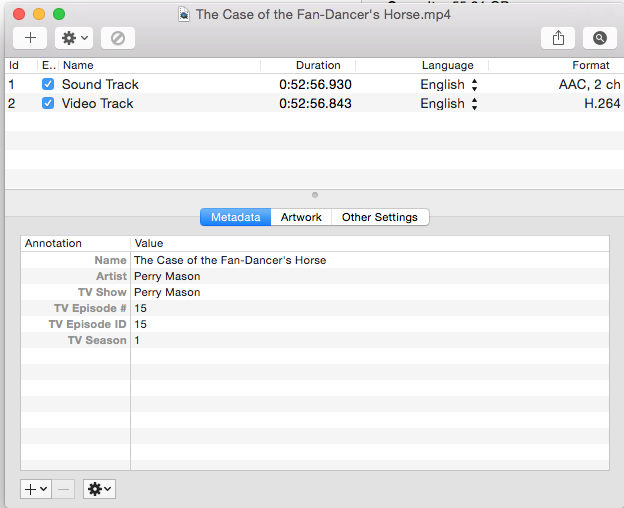Select the Sound Track name cell
The image size is (624, 508).
pos(100,84)
